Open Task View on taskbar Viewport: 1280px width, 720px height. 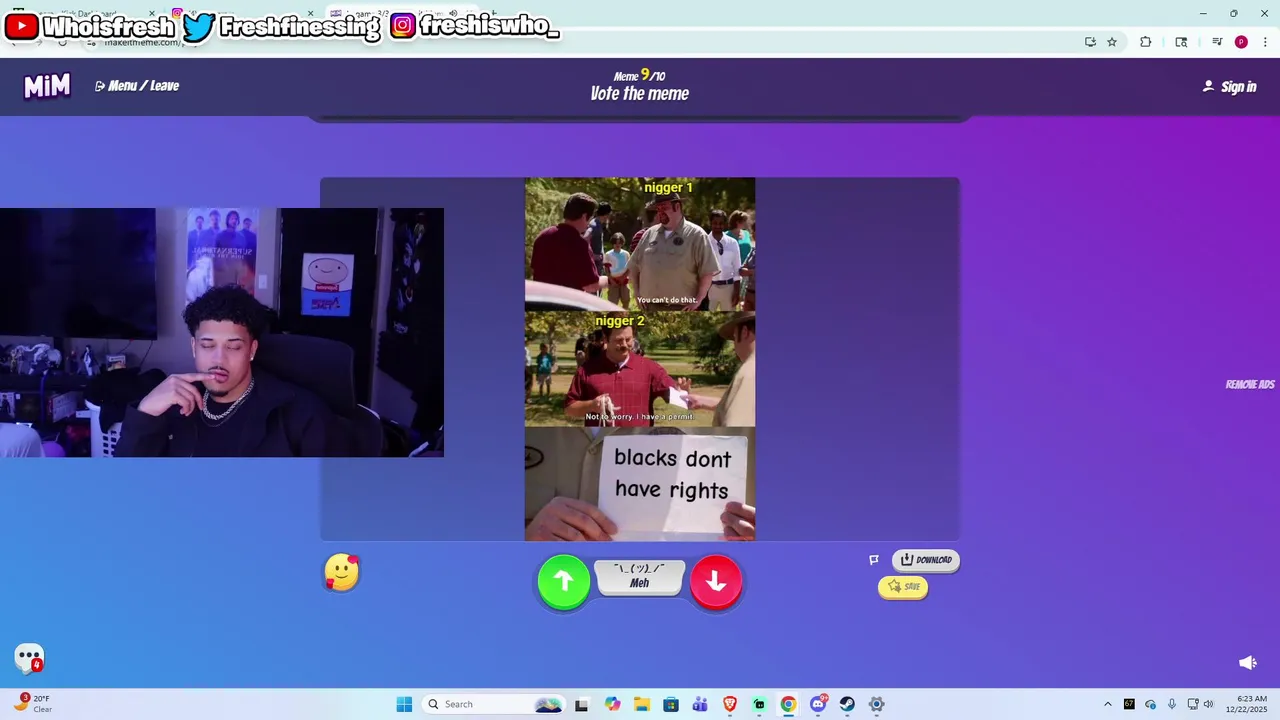tap(581, 704)
